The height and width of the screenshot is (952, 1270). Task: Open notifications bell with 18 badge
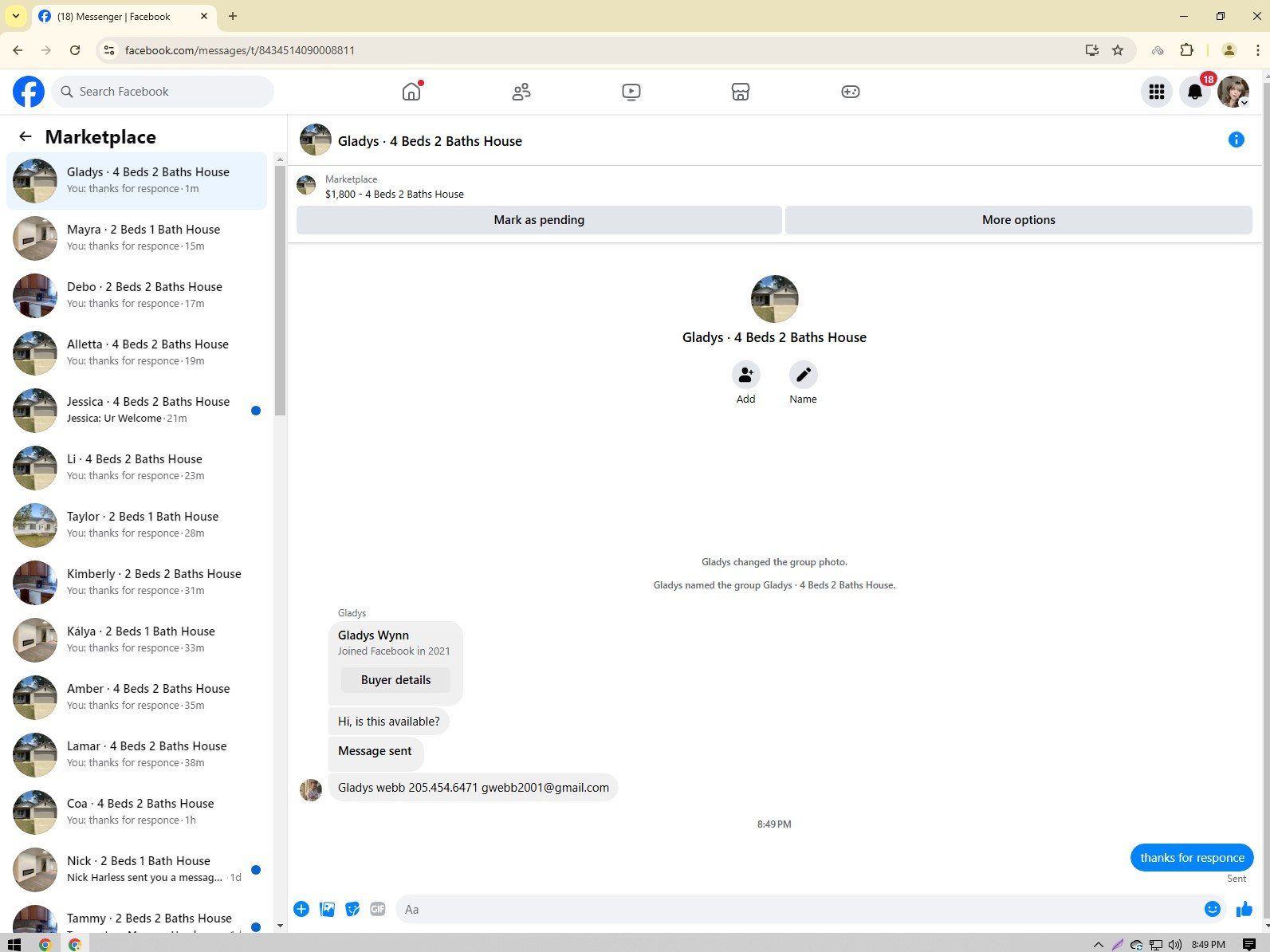pyautogui.click(x=1195, y=92)
